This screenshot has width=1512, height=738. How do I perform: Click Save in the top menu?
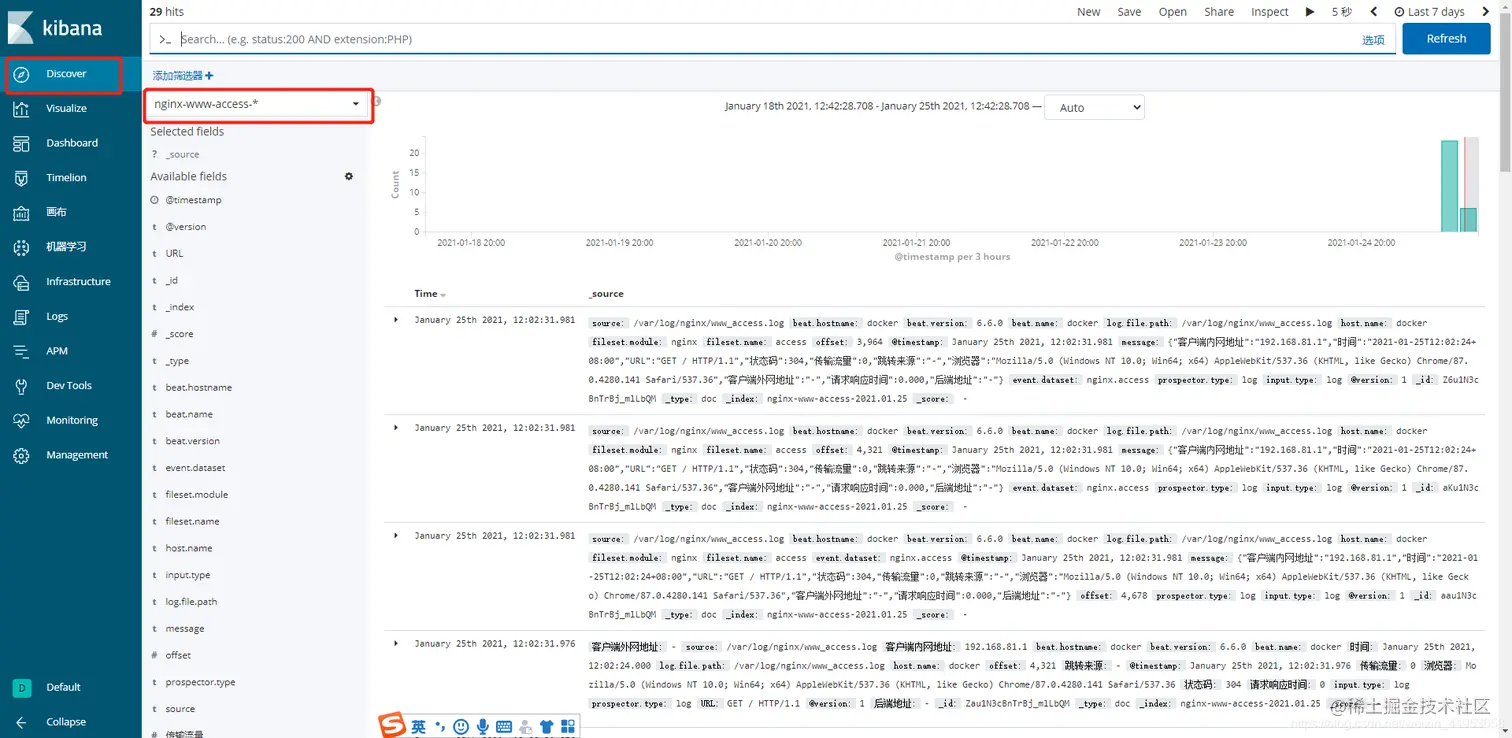[1129, 12]
